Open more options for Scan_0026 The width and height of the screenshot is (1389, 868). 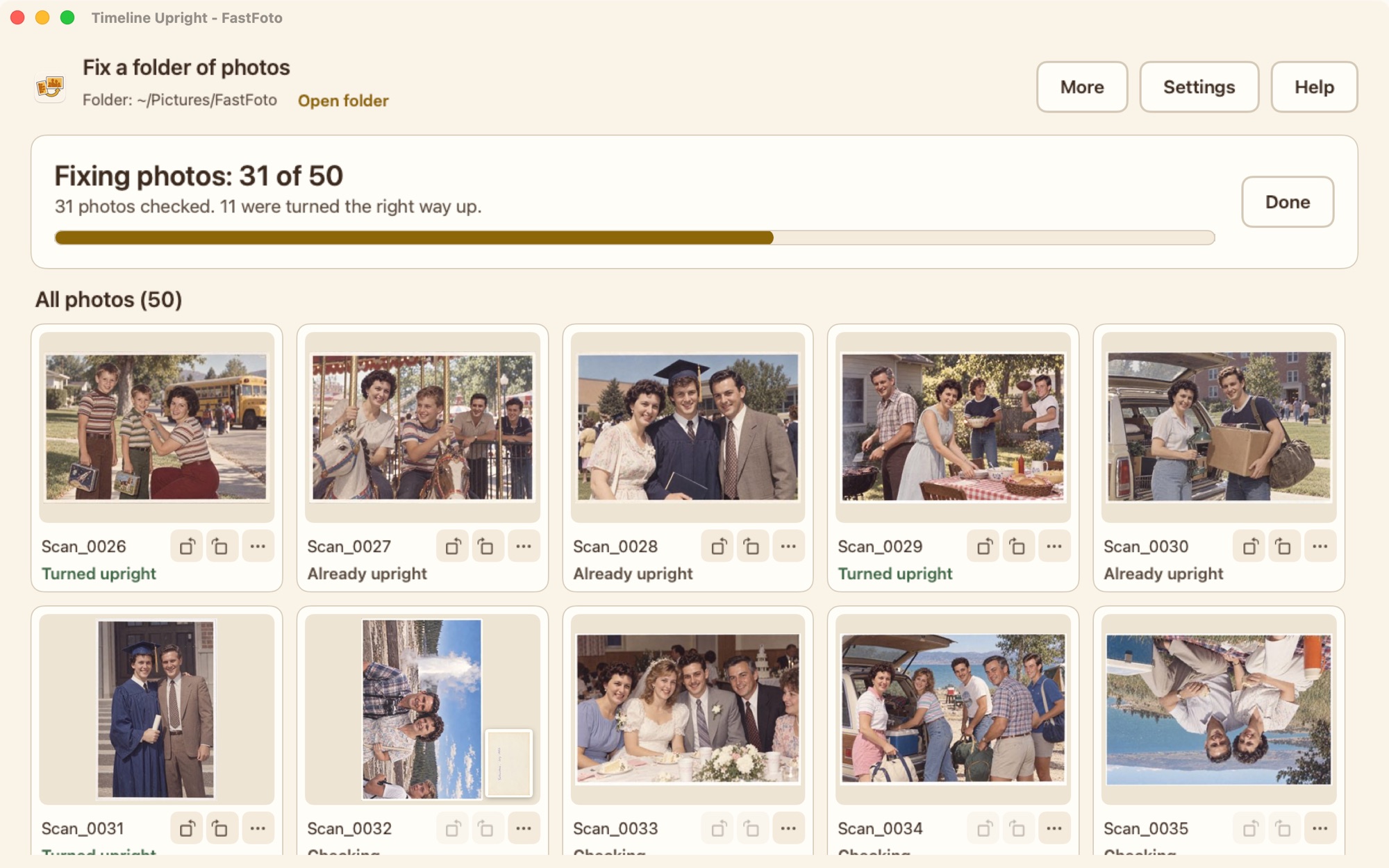click(x=258, y=546)
